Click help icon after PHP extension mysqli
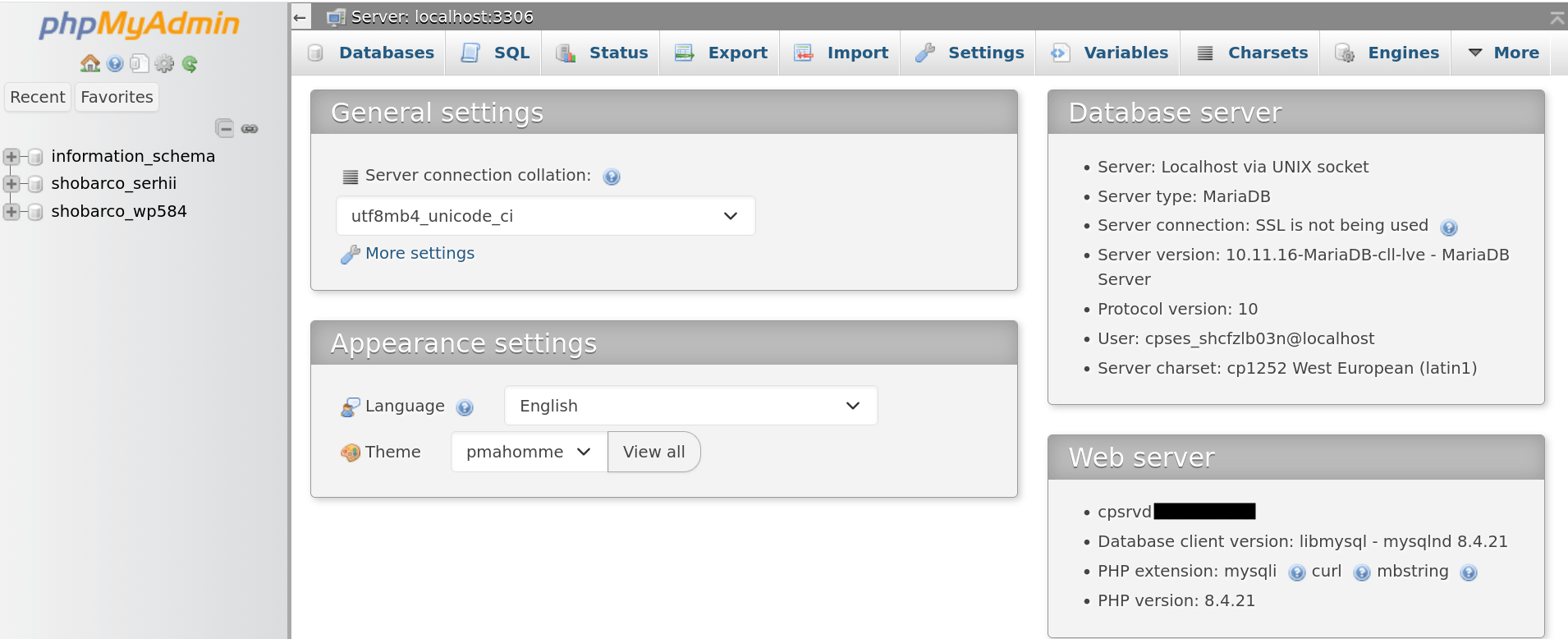The image size is (1568, 639). pyautogui.click(x=1297, y=572)
